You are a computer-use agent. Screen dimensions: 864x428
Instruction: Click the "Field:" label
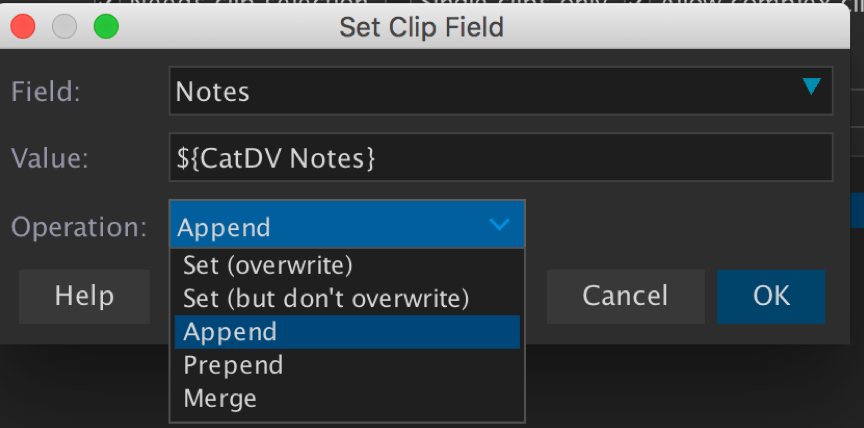point(46,93)
